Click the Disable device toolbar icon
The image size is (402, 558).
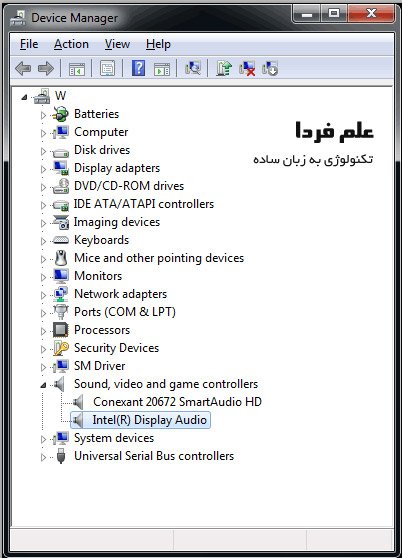click(270, 68)
